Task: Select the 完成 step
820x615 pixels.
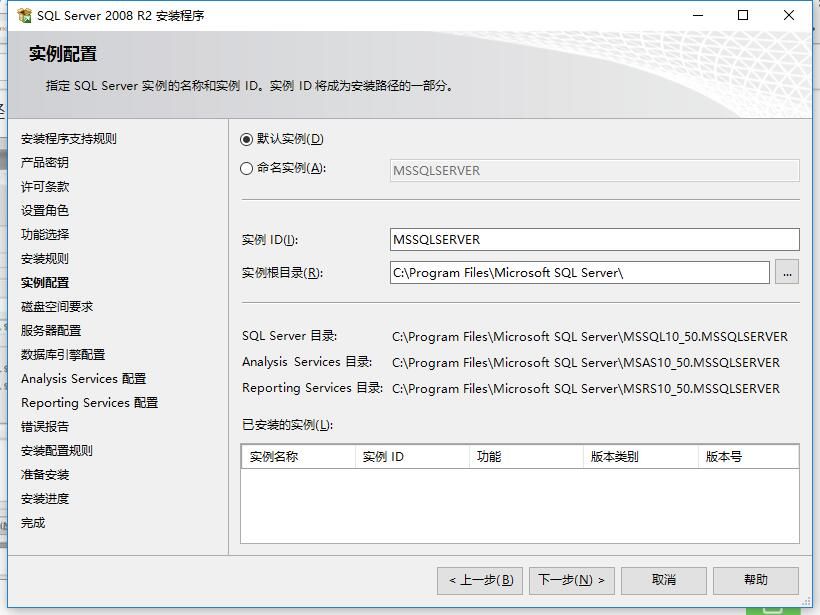Action: (33, 523)
